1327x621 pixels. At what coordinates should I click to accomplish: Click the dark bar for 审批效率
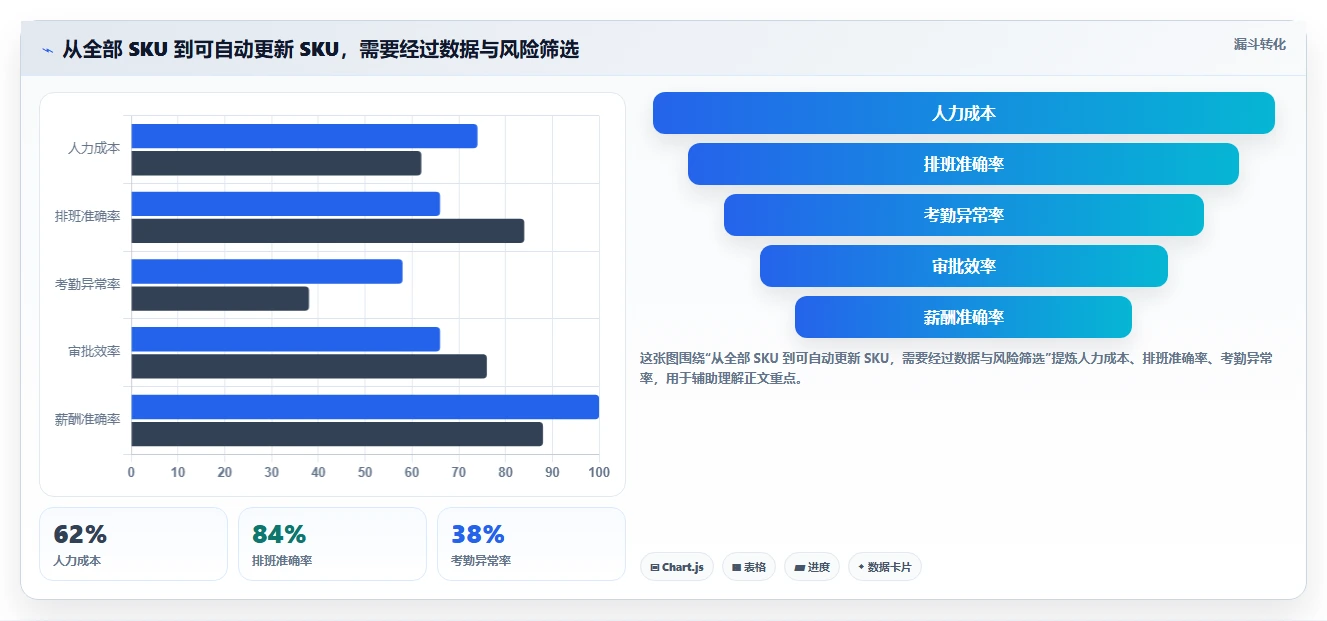tap(309, 366)
